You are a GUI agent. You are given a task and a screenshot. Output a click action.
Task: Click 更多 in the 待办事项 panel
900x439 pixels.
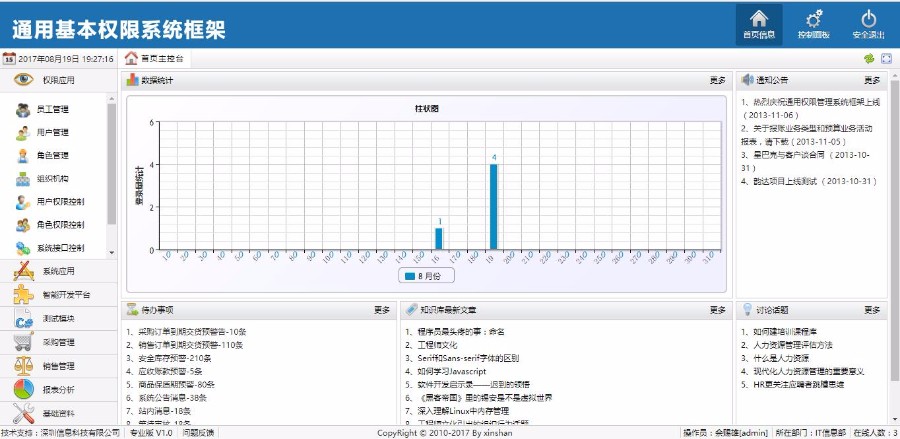click(382, 310)
